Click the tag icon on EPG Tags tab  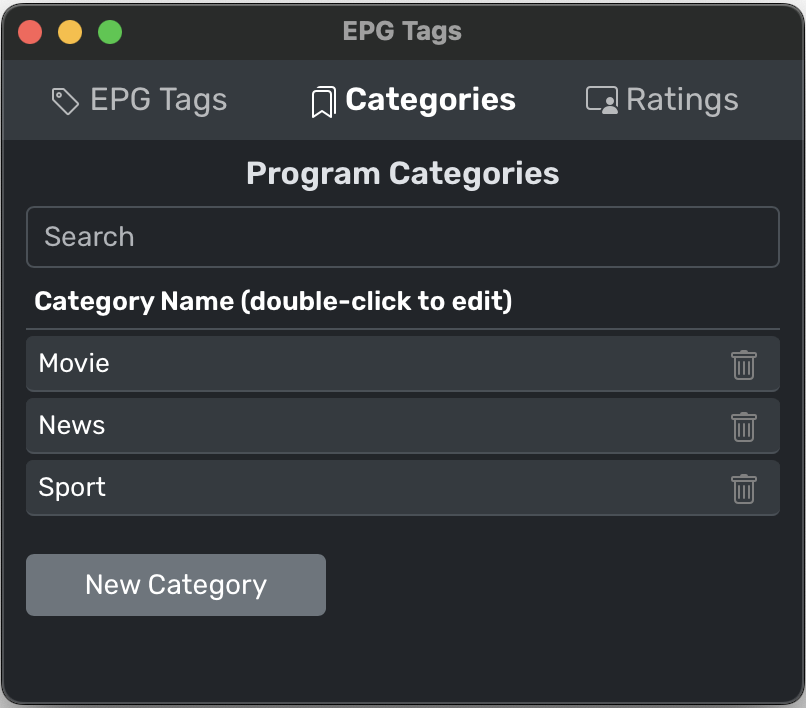coord(65,101)
